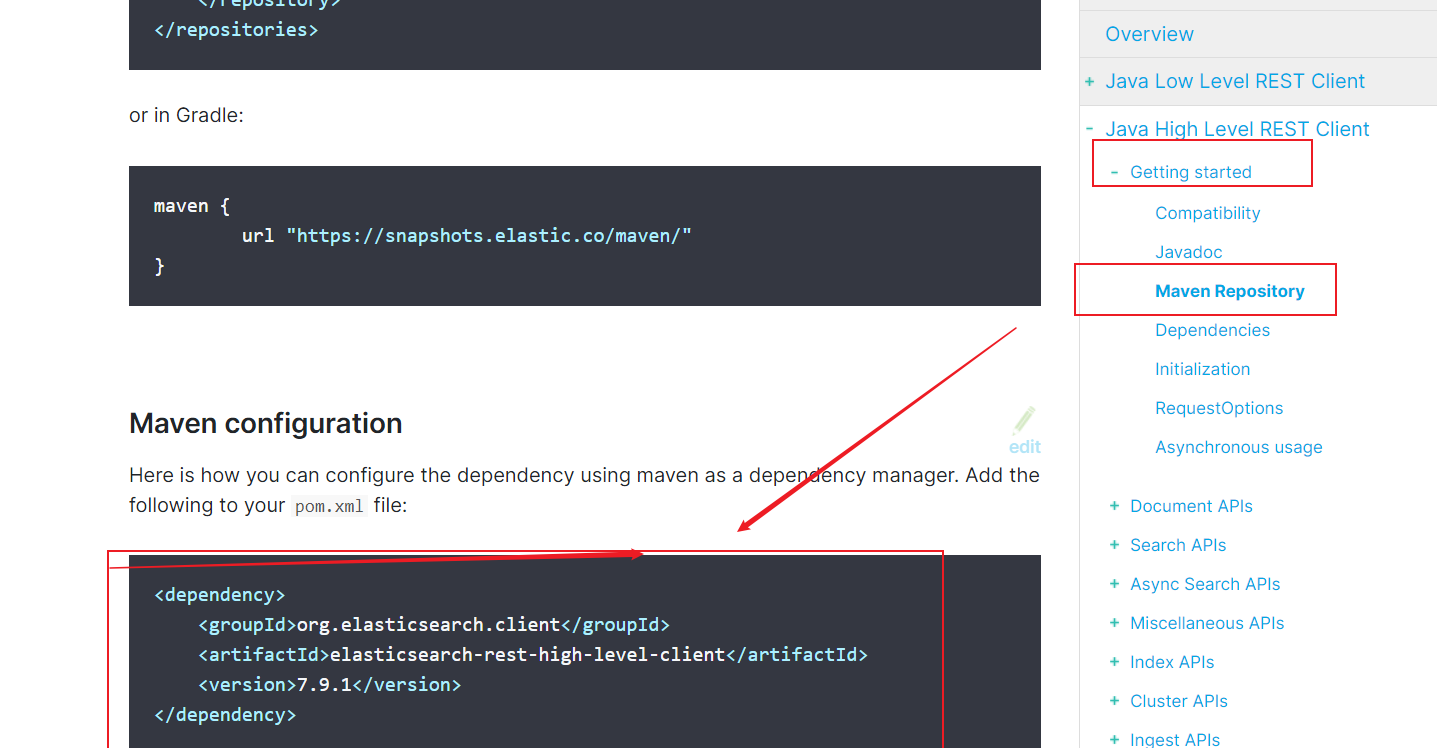The image size is (1437, 748).
Task: Collapse the Getting started subsection
Action: coord(1114,172)
